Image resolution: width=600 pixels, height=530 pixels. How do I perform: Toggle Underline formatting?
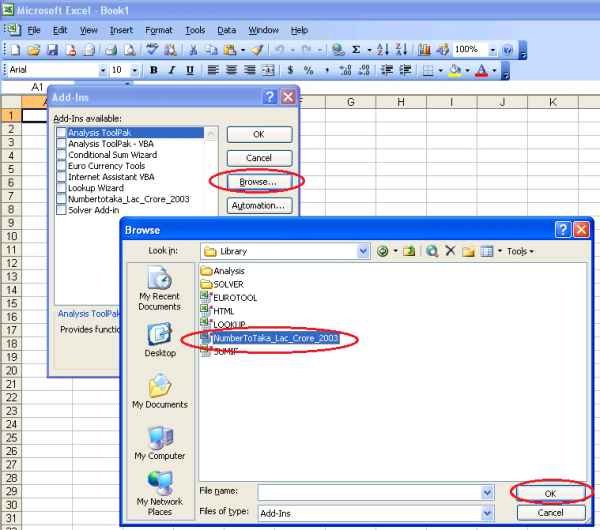[190, 70]
